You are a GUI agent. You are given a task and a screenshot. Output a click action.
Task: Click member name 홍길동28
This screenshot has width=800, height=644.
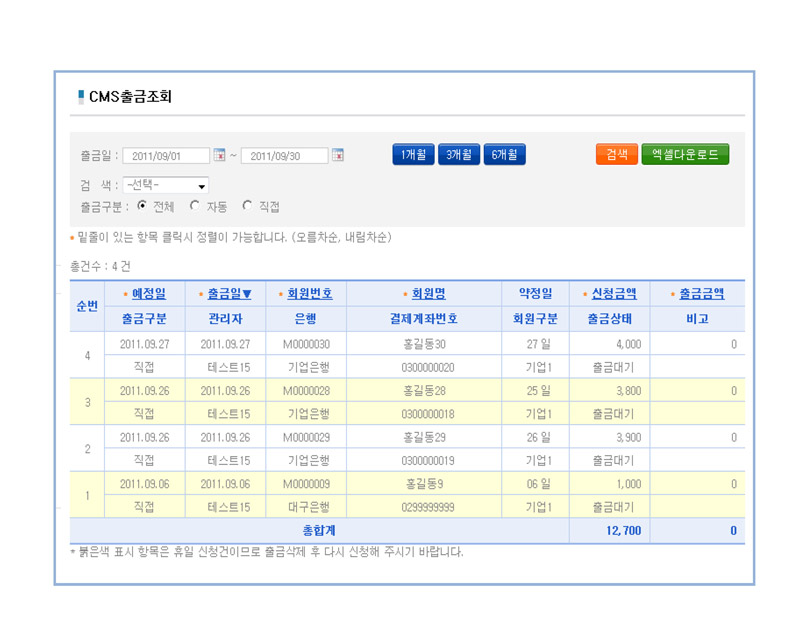[424, 391]
